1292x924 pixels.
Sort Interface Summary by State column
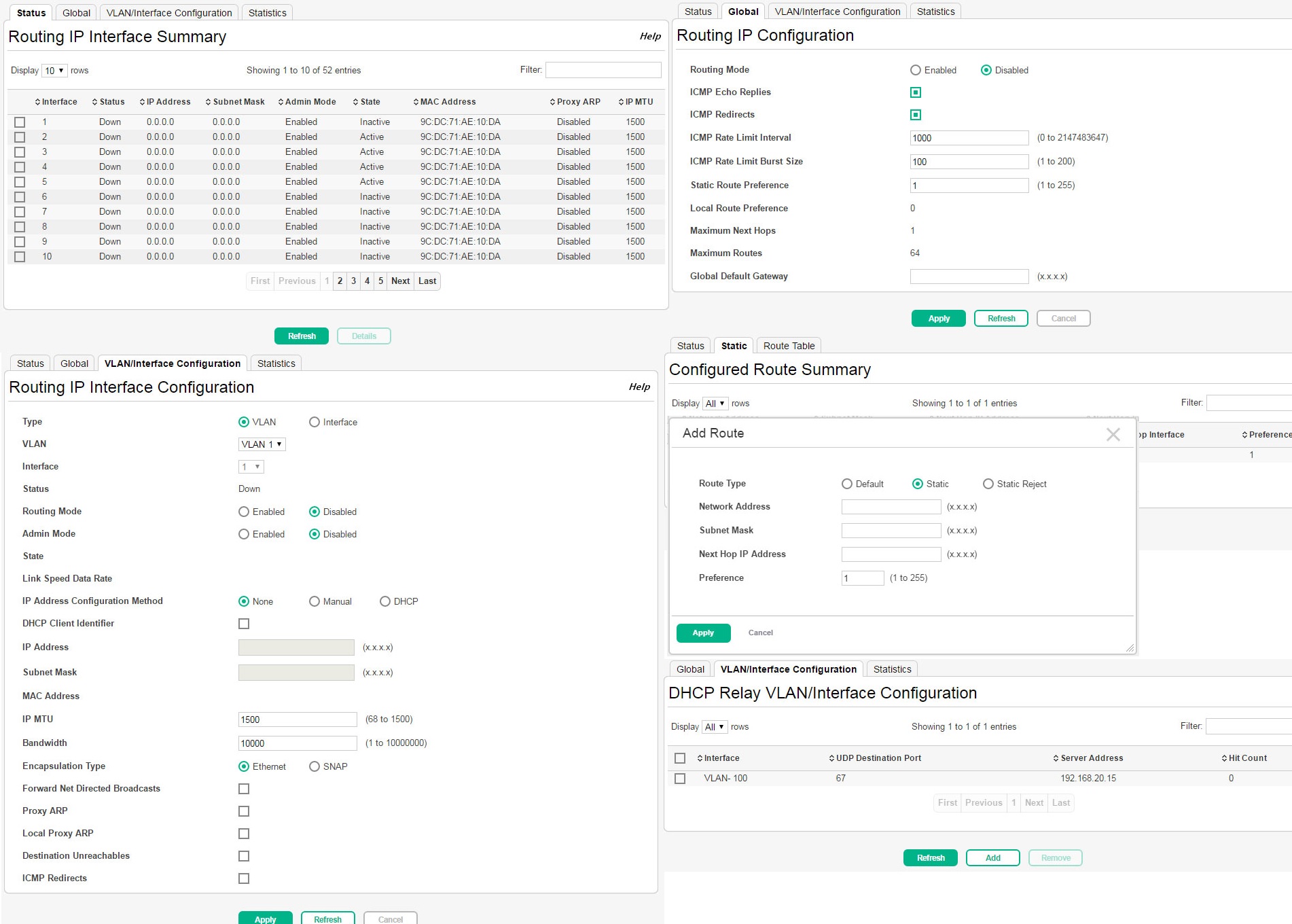click(x=367, y=102)
